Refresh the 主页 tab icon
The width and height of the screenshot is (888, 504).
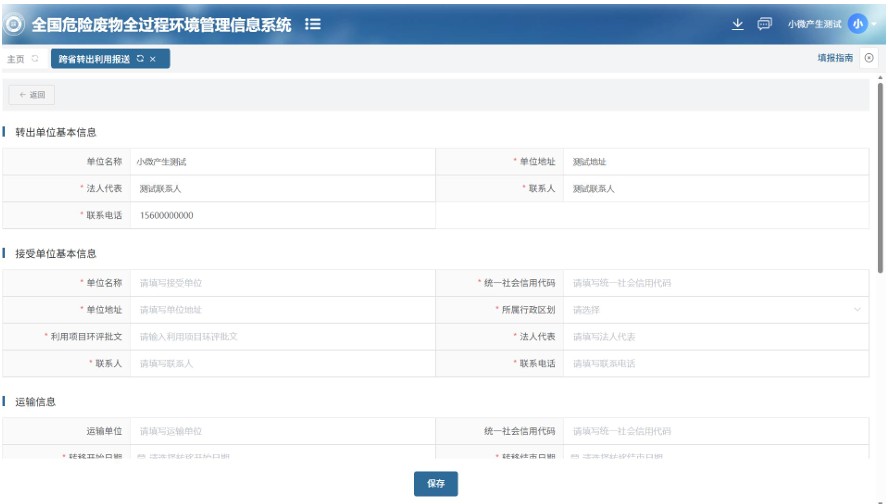click(35, 58)
